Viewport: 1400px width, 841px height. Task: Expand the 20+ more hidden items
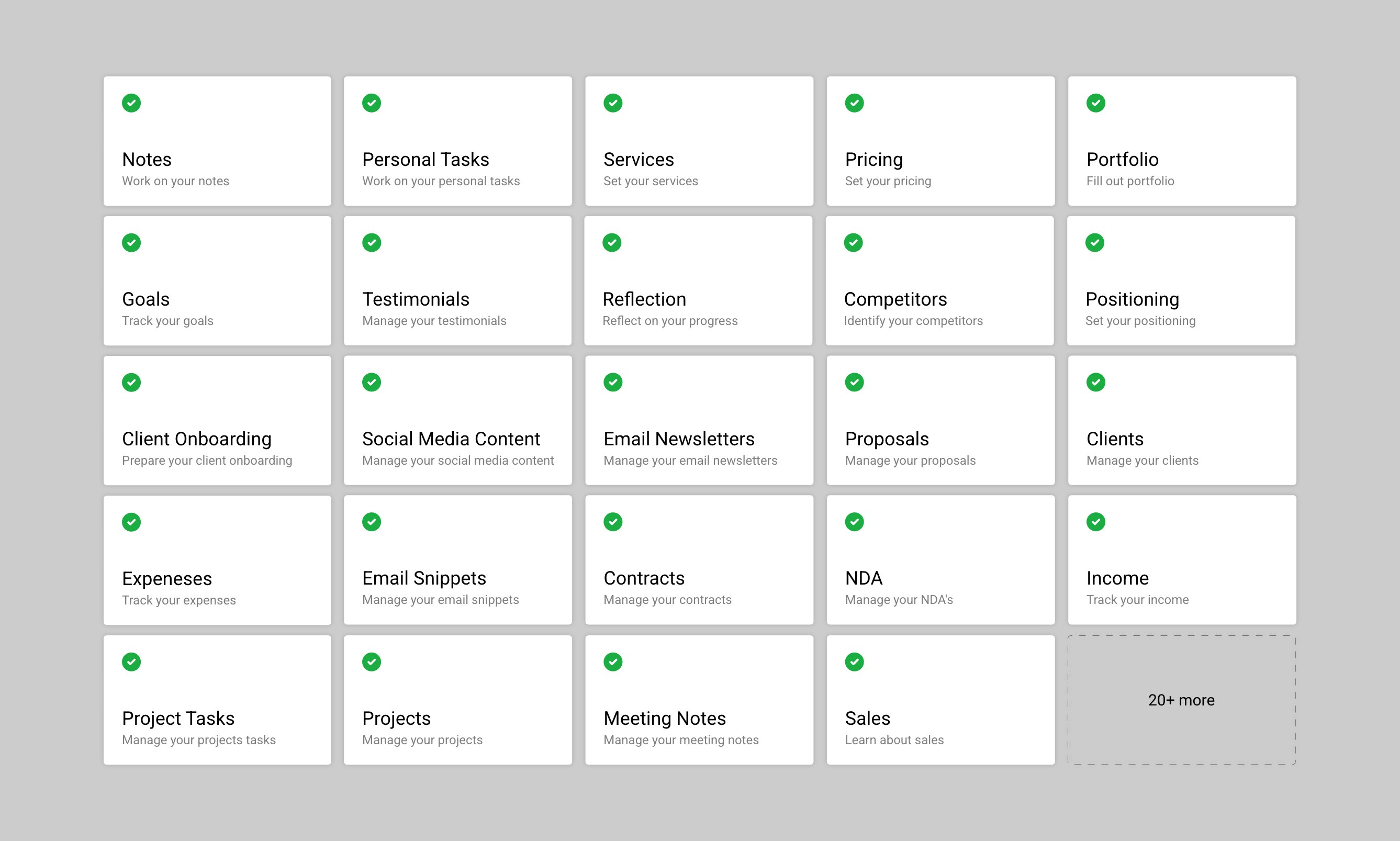click(x=1181, y=700)
